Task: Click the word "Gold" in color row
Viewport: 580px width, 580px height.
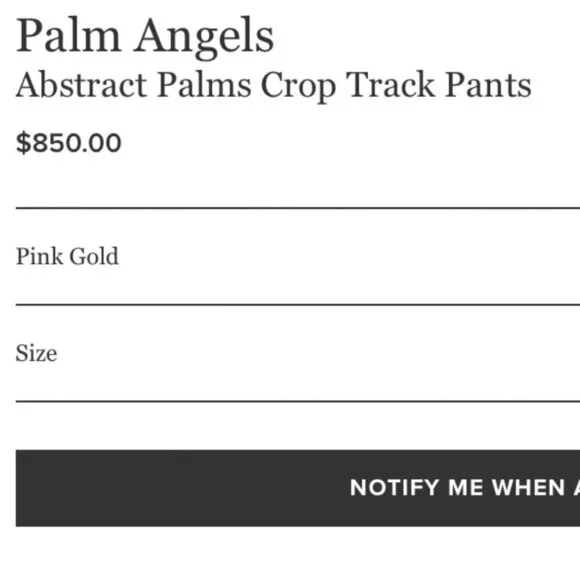Action: click(x=94, y=256)
